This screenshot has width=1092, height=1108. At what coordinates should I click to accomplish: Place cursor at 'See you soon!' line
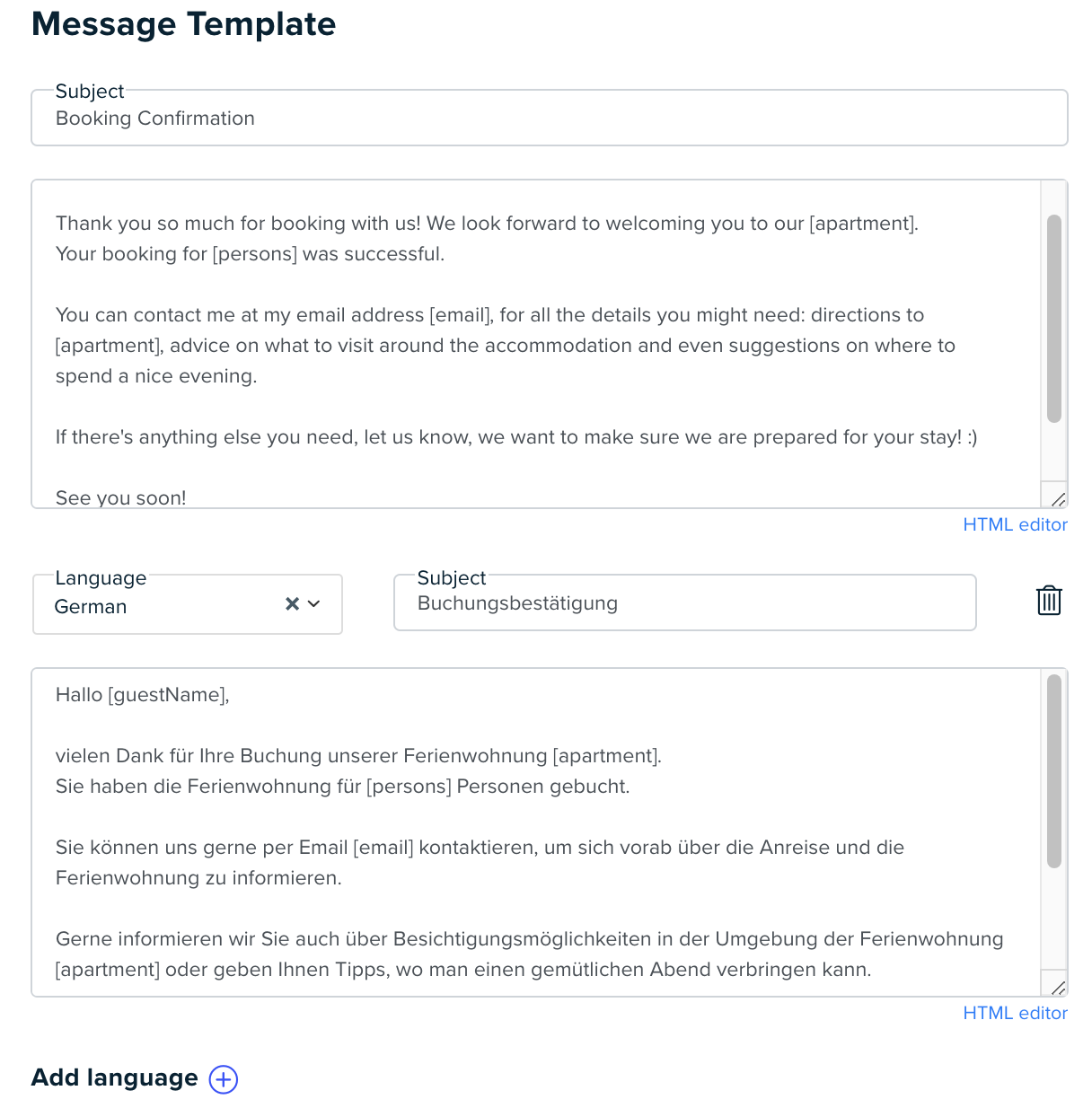click(121, 497)
